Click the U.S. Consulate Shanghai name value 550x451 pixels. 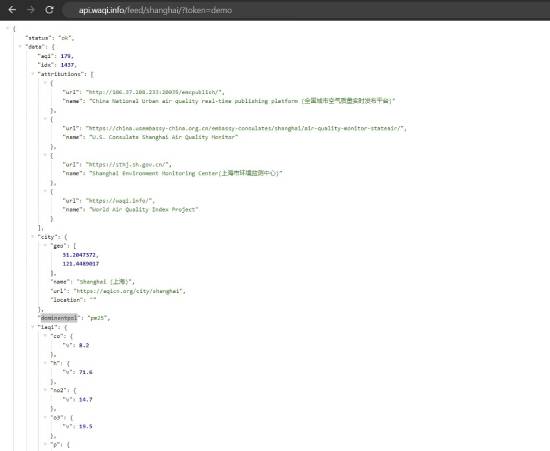[163, 137]
